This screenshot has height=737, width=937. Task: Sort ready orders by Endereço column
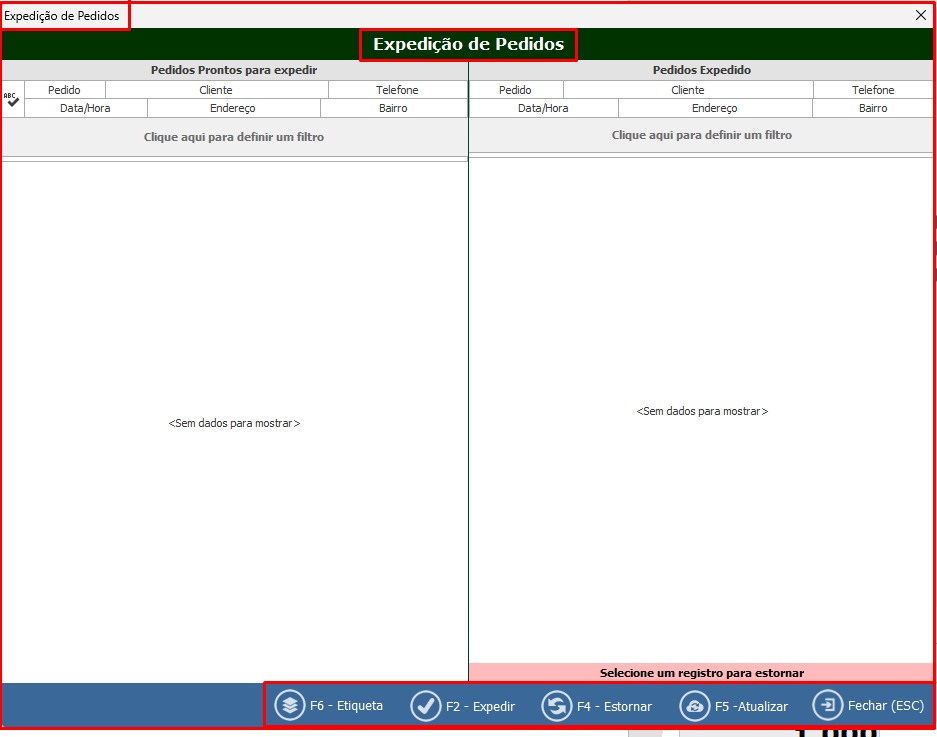[x=233, y=108]
